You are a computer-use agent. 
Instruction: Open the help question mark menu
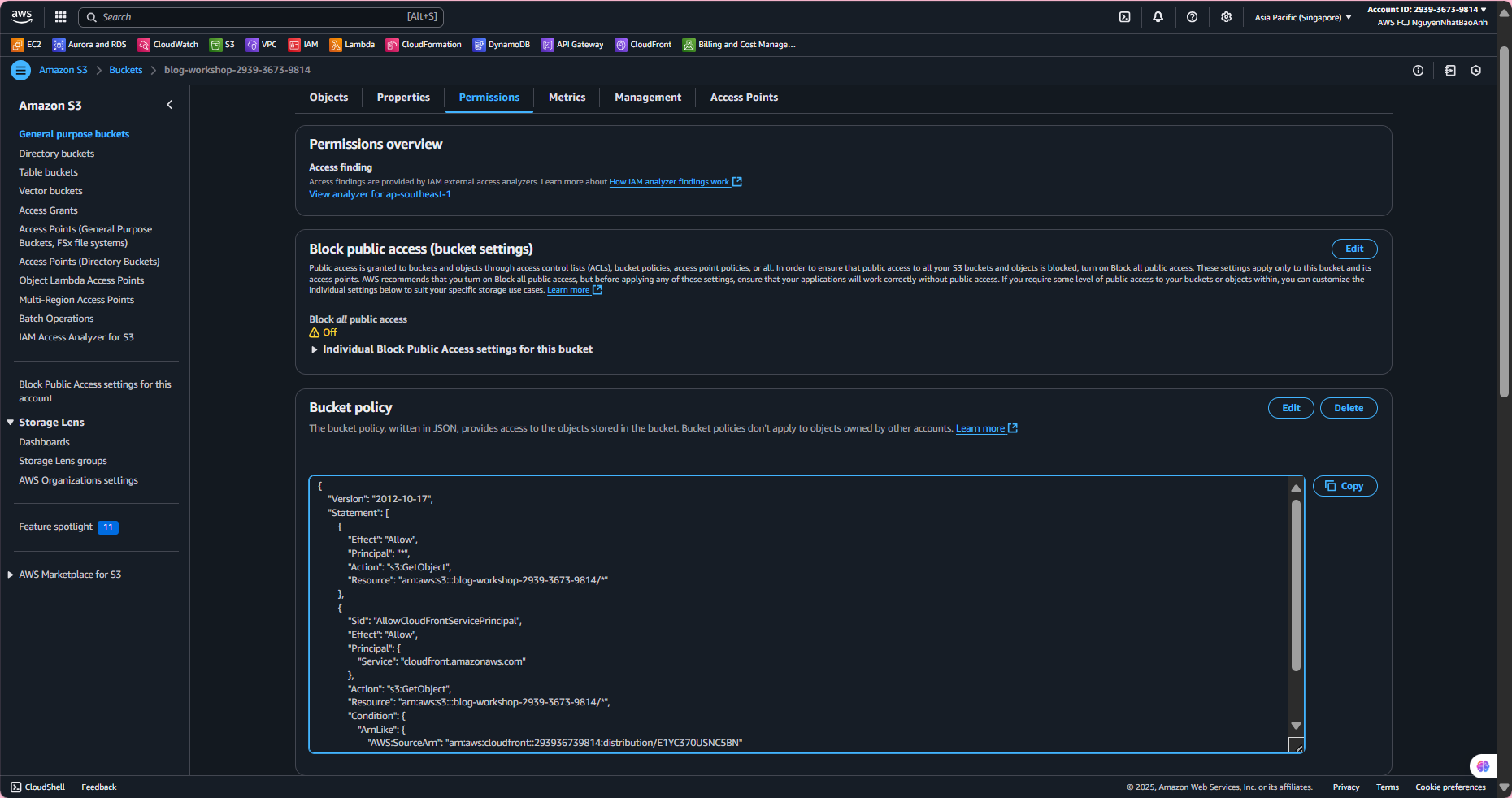[x=1192, y=17]
